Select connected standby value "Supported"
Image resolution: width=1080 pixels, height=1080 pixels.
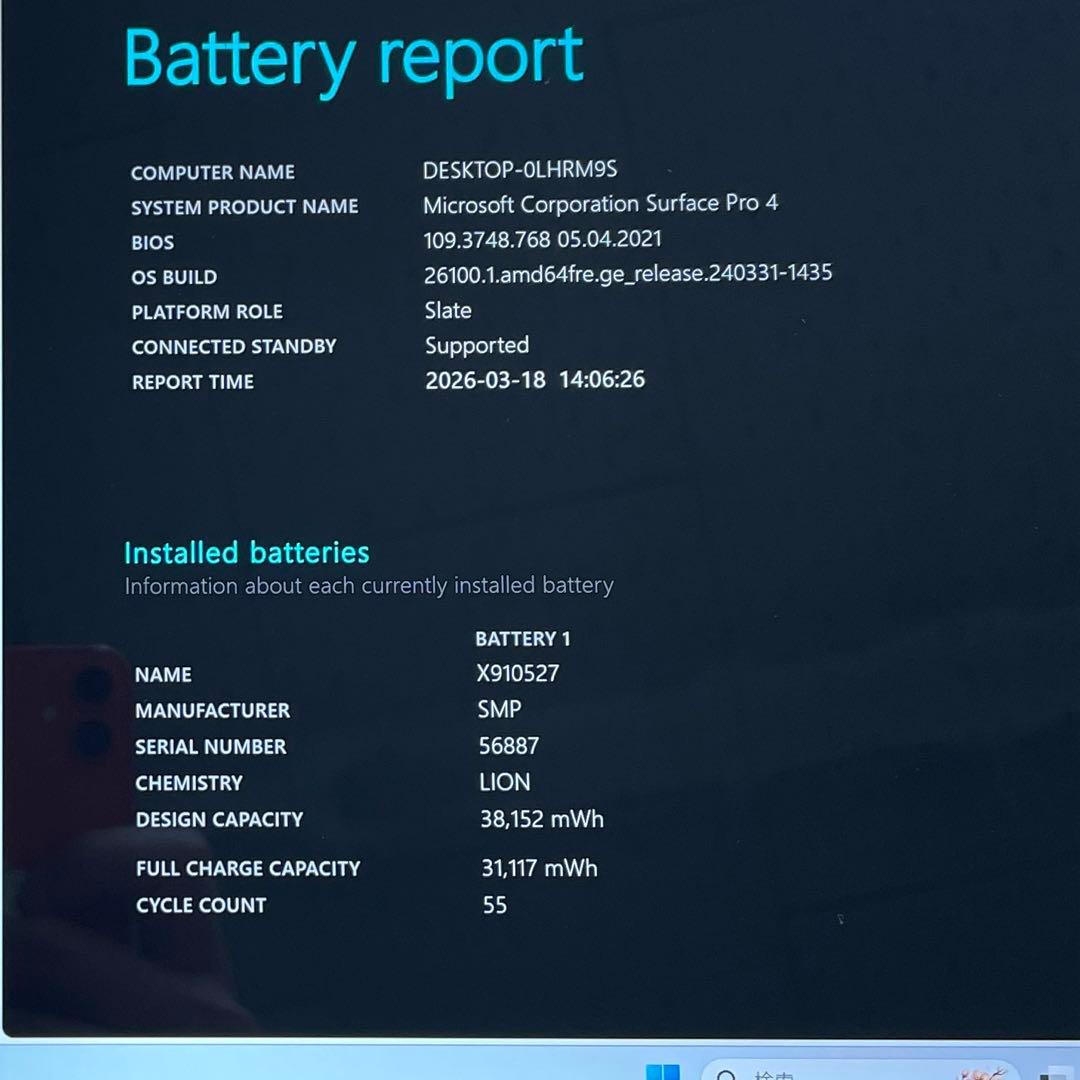click(x=477, y=346)
